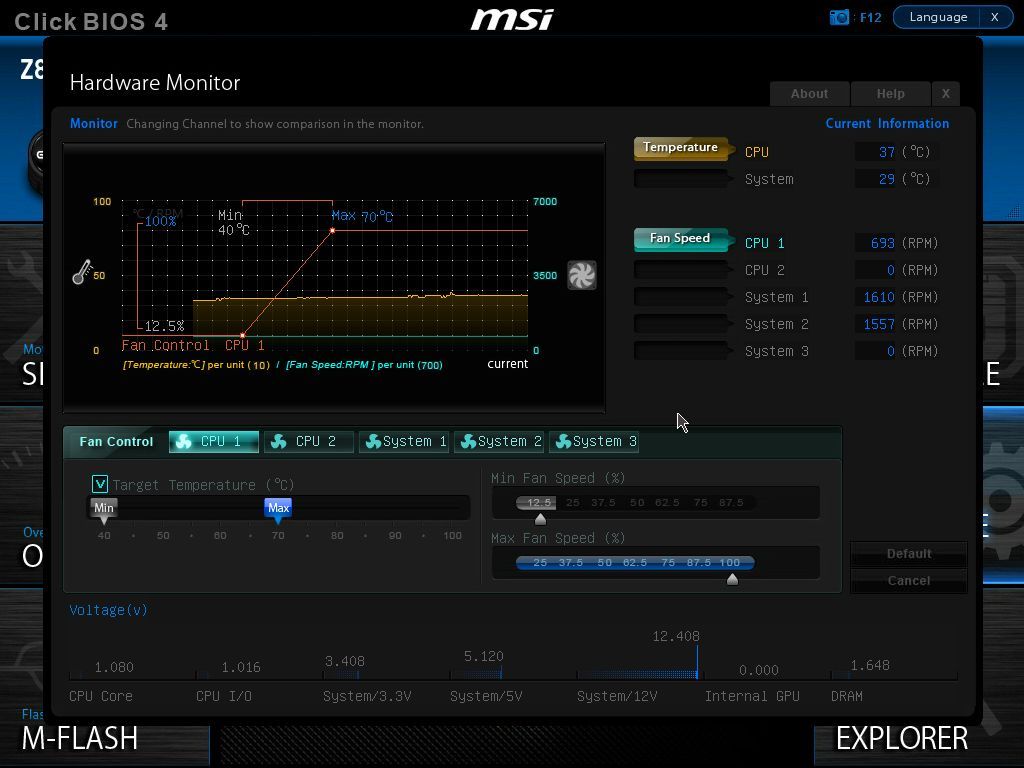
Task: Click the thermometer icon beside the graph
Action: (82, 272)
